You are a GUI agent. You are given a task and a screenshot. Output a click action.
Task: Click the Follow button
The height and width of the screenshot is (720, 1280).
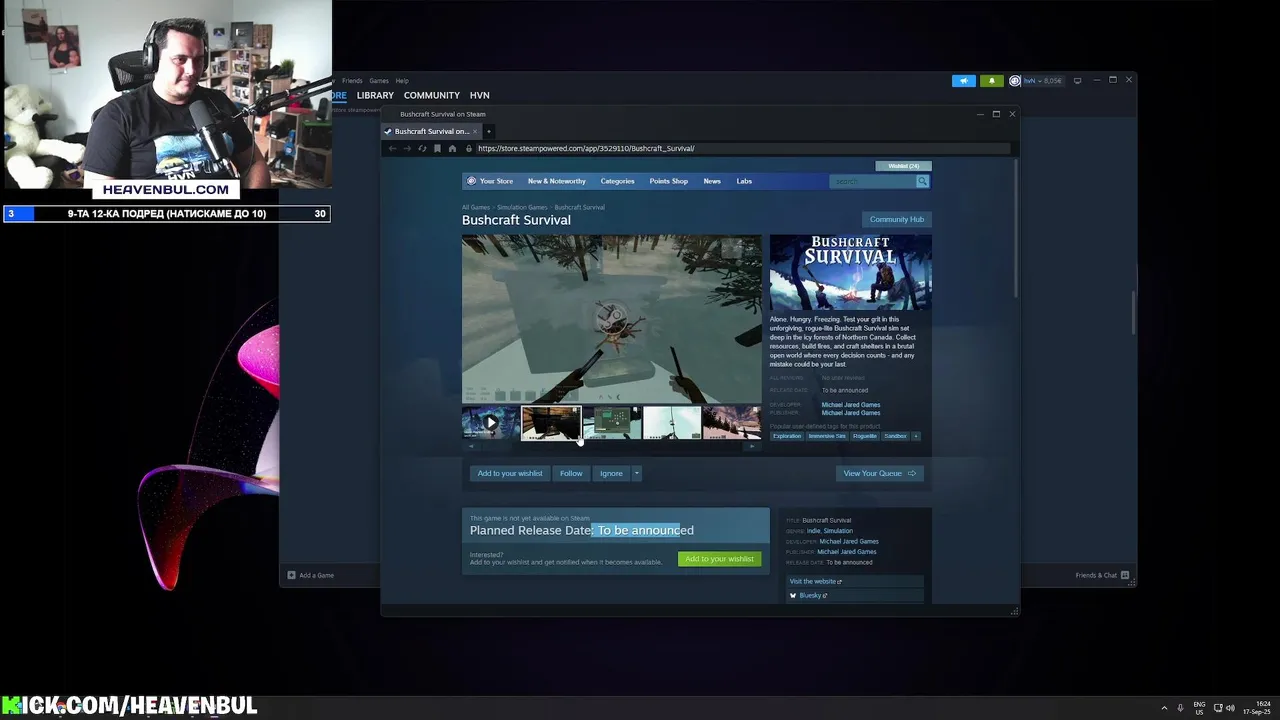click(571, 473)
